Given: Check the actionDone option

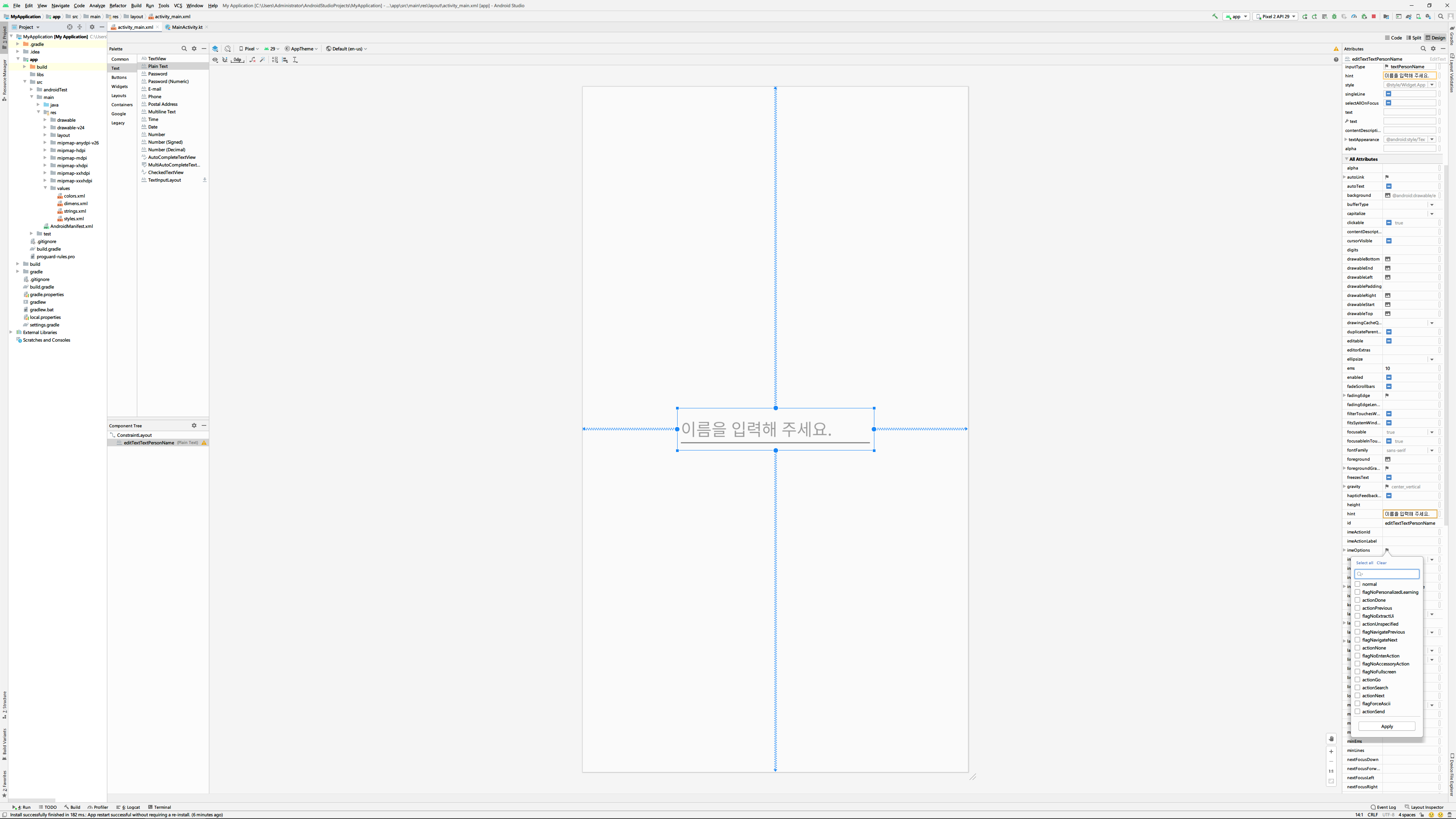Looking at the screenshot, I should coord(1358,600).
